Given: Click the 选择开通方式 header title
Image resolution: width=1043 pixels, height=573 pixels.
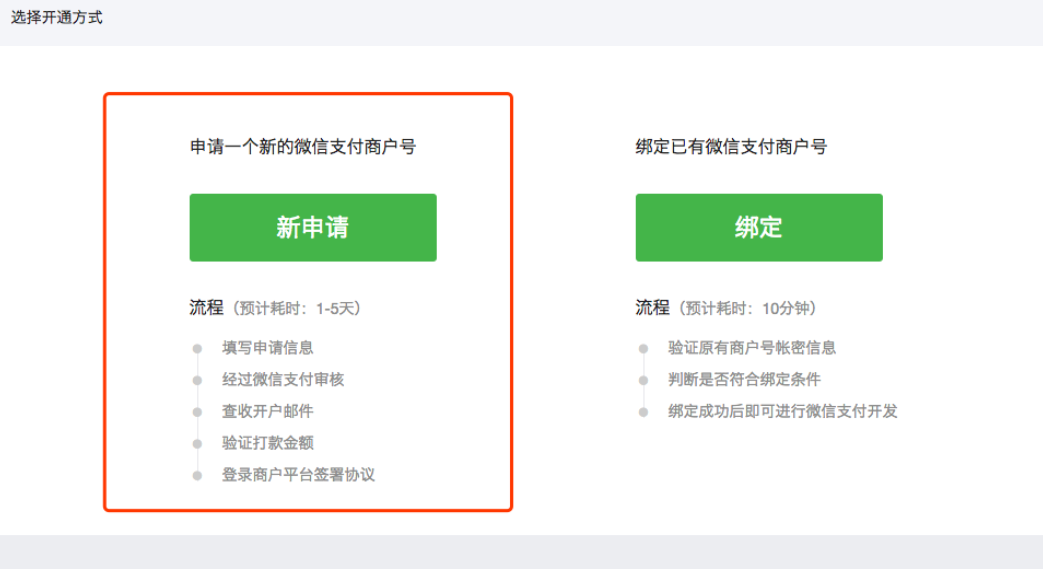Looking at the screenshot, I should point(57,18).
